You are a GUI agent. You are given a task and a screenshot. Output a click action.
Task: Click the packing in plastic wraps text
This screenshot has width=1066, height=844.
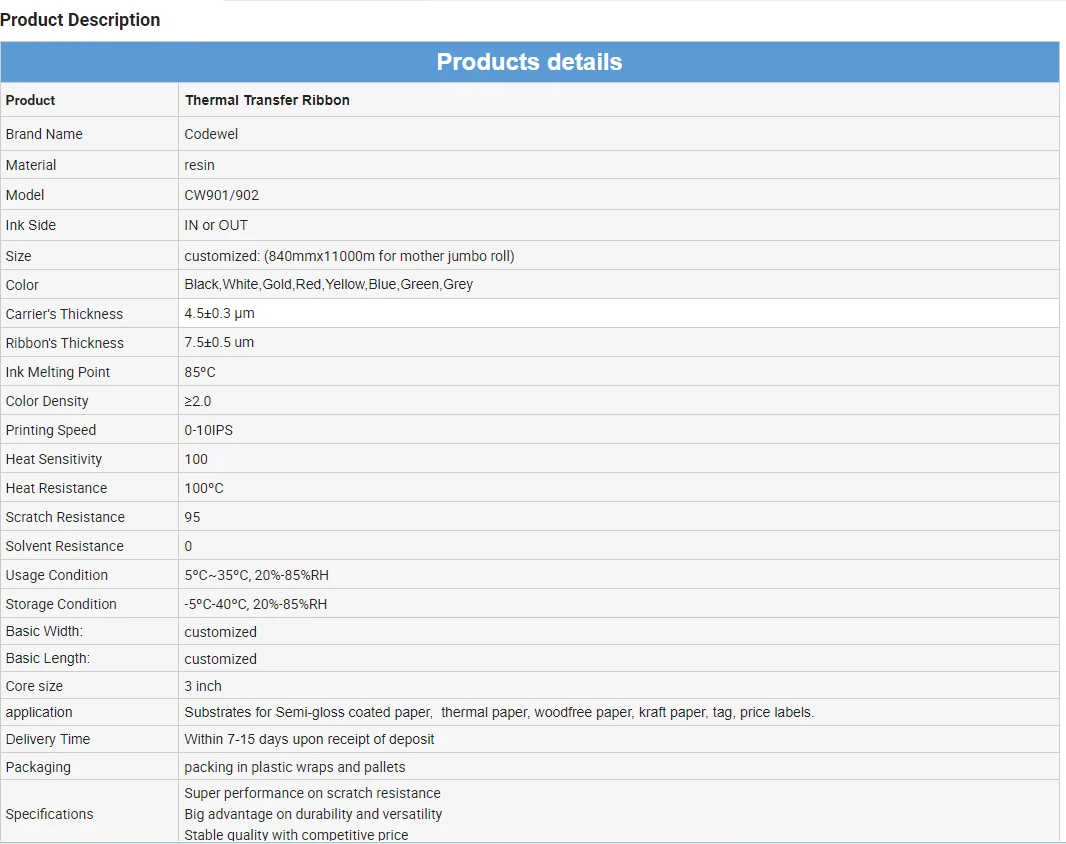click(294, 767)
